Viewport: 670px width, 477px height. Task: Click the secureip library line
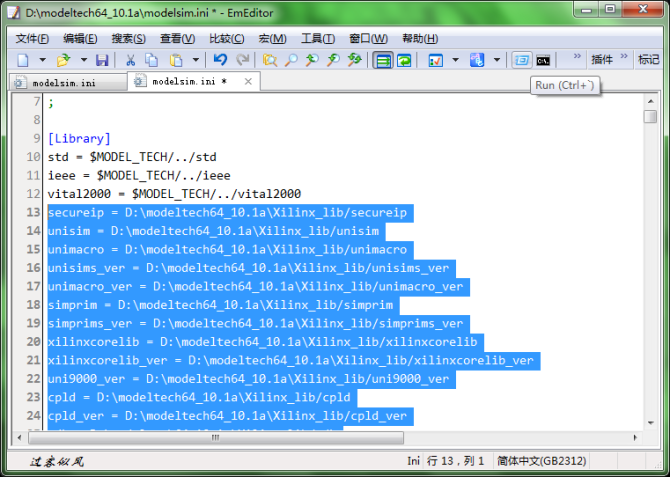[227, 212]
